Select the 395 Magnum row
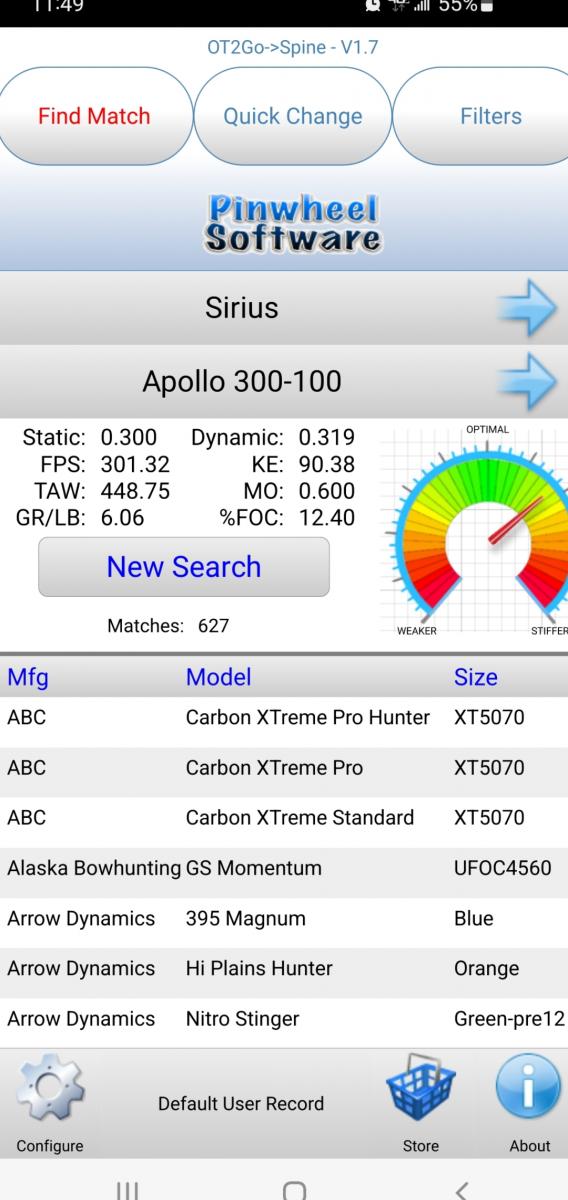 point(284,918)
